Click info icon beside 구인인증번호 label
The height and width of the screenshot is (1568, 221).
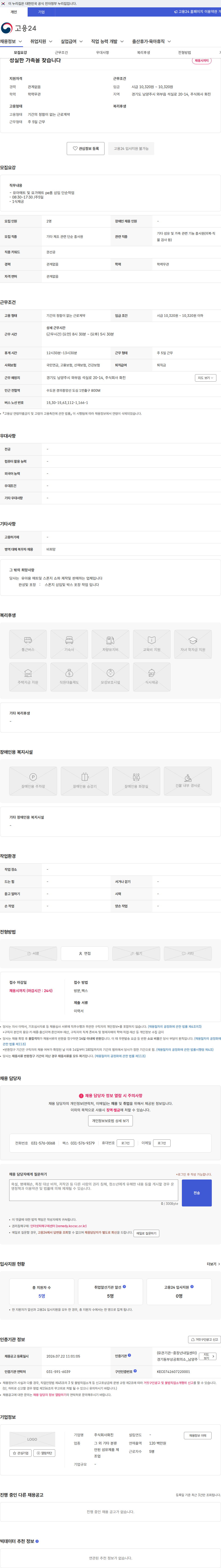point(135,1371)
